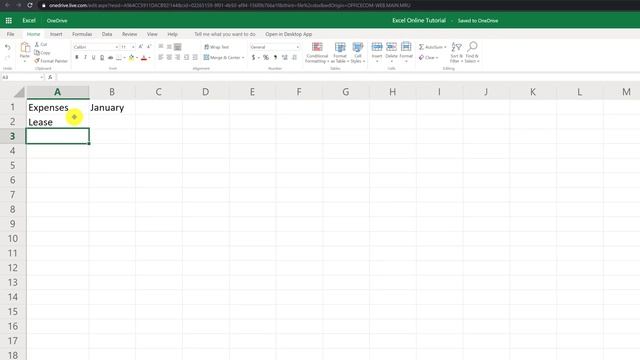Open the Borders dropdown arrow
This screenshot has height=360, width=640.
tap(124, 58)
